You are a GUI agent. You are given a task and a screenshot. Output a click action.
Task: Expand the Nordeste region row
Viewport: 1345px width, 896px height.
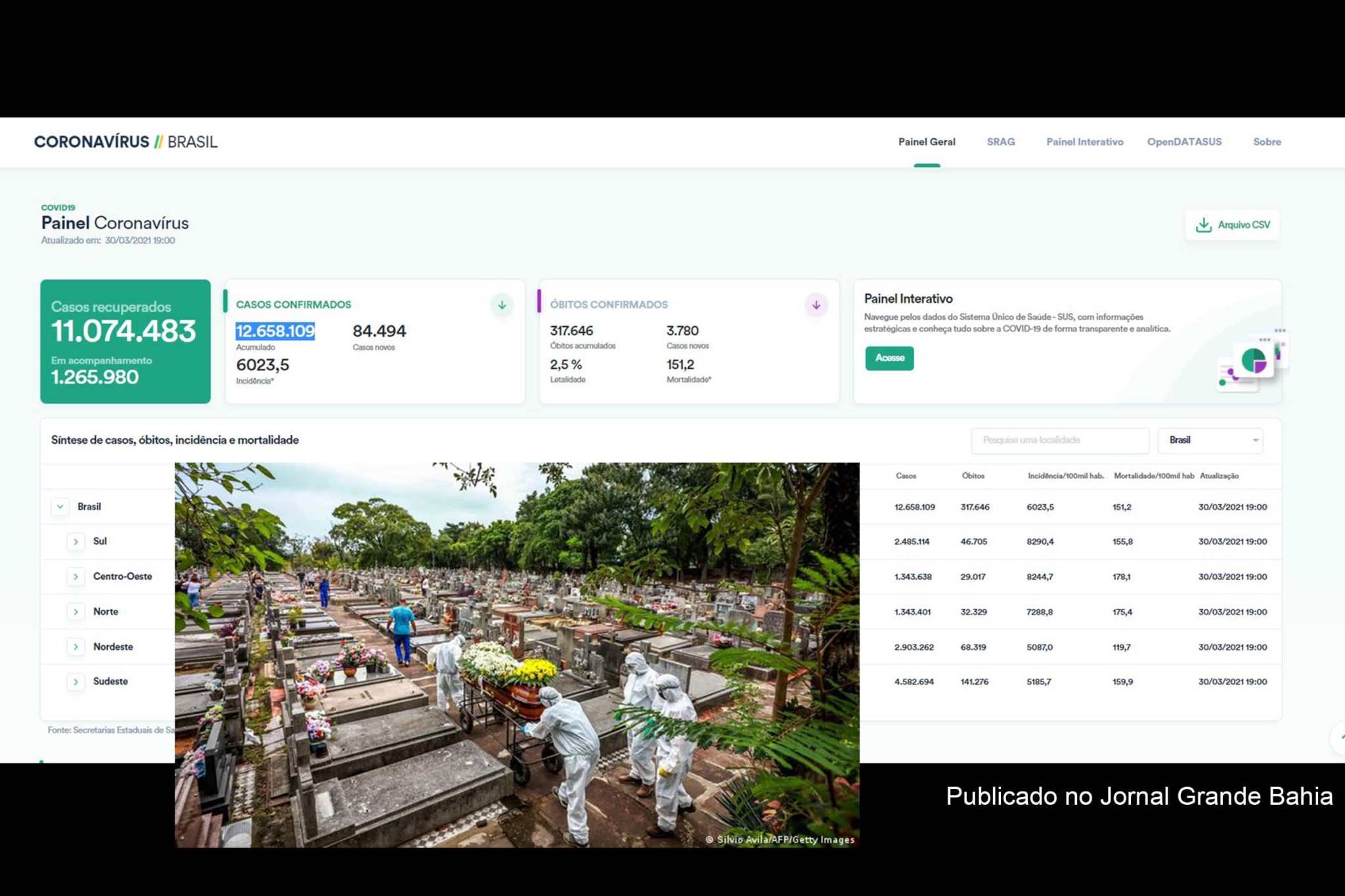point(76,646)
